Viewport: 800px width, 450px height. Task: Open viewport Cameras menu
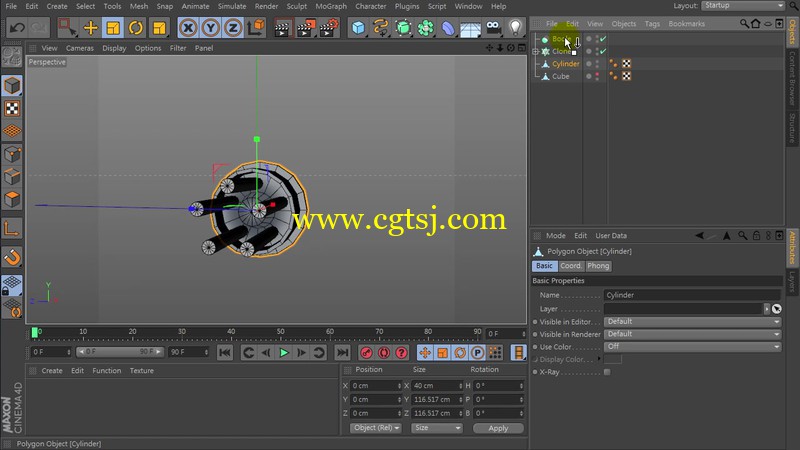(x=80, y=48)
